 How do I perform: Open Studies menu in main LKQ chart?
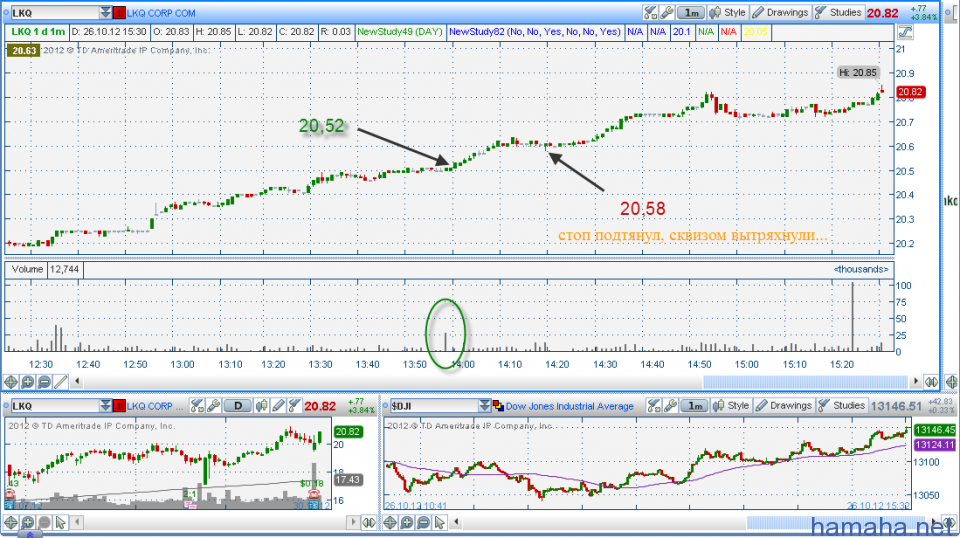pos(838,12)
